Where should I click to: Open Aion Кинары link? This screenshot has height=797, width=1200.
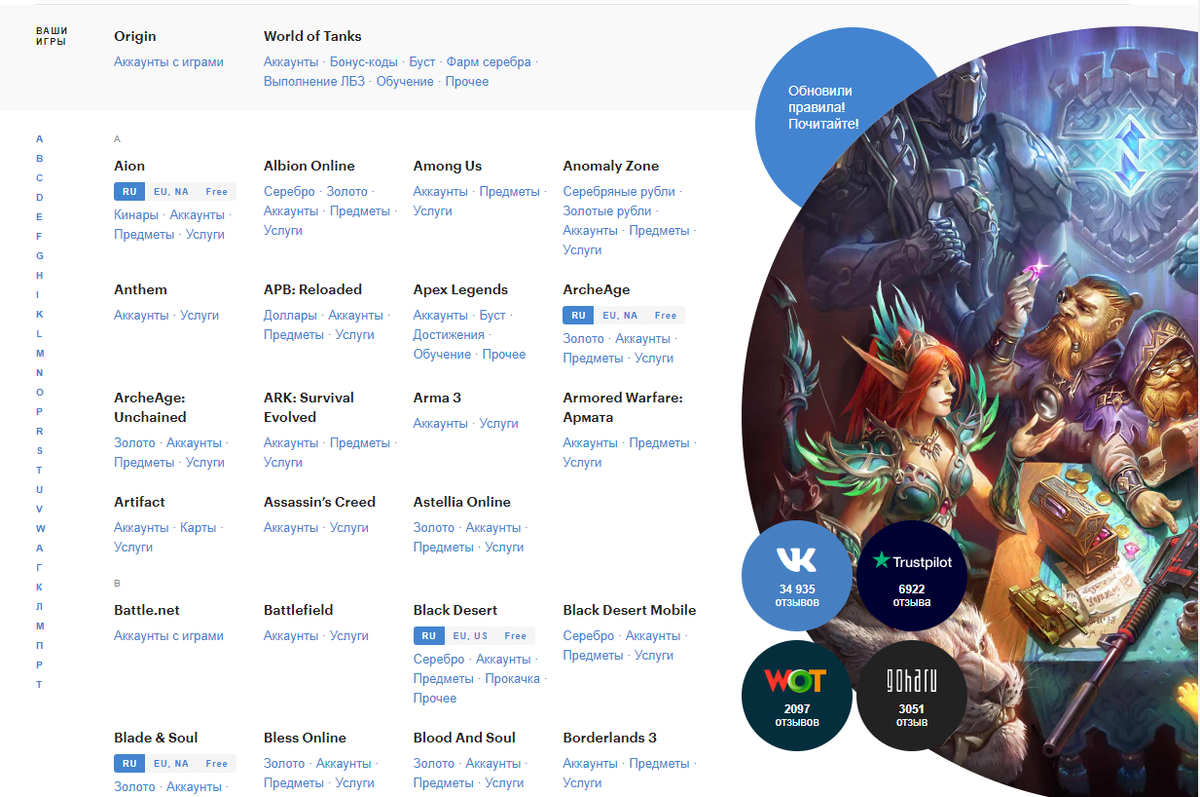pos(136,215)
